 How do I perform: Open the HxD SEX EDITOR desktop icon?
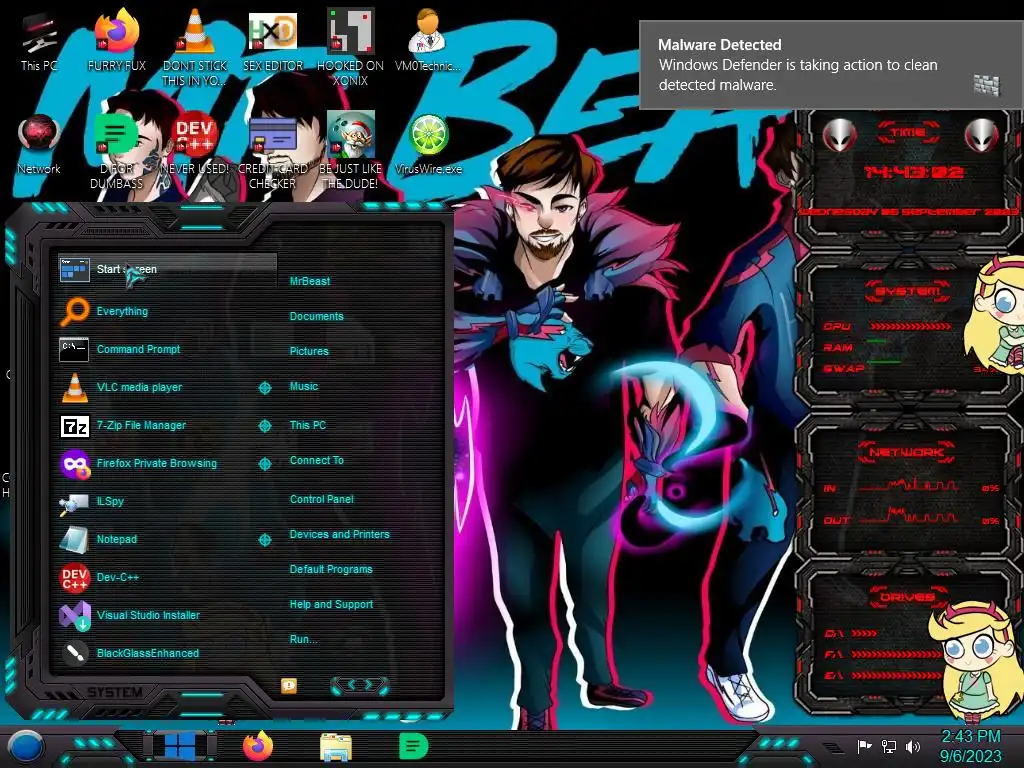(273, 42)
